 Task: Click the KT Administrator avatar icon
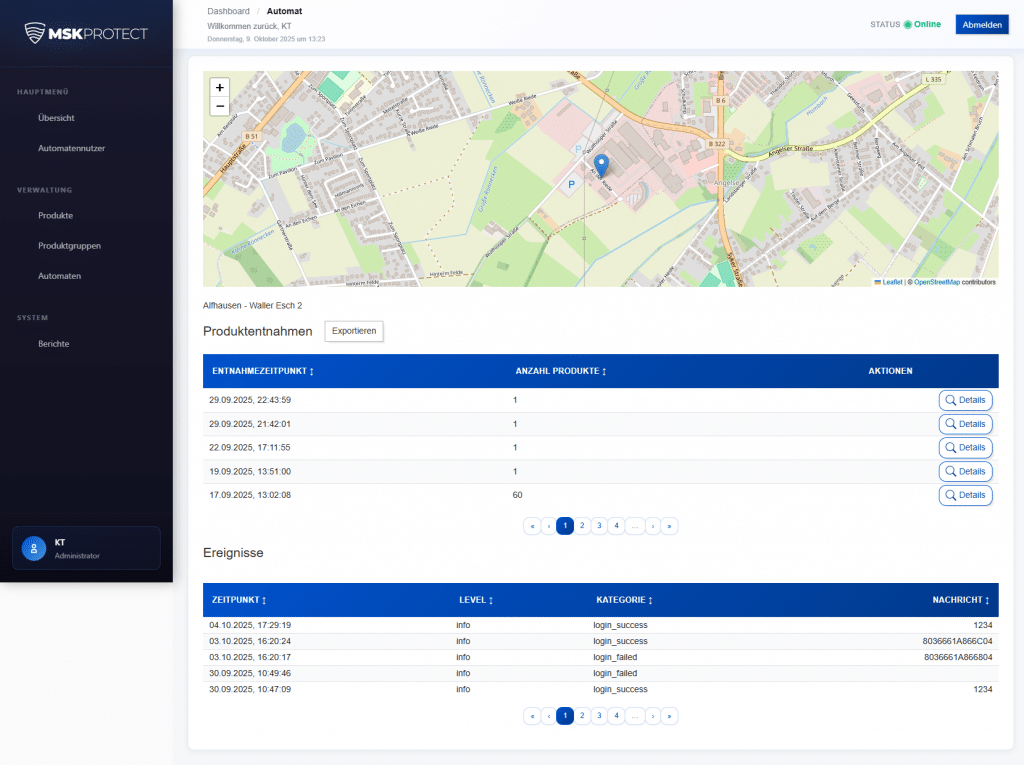pos(33,547)
